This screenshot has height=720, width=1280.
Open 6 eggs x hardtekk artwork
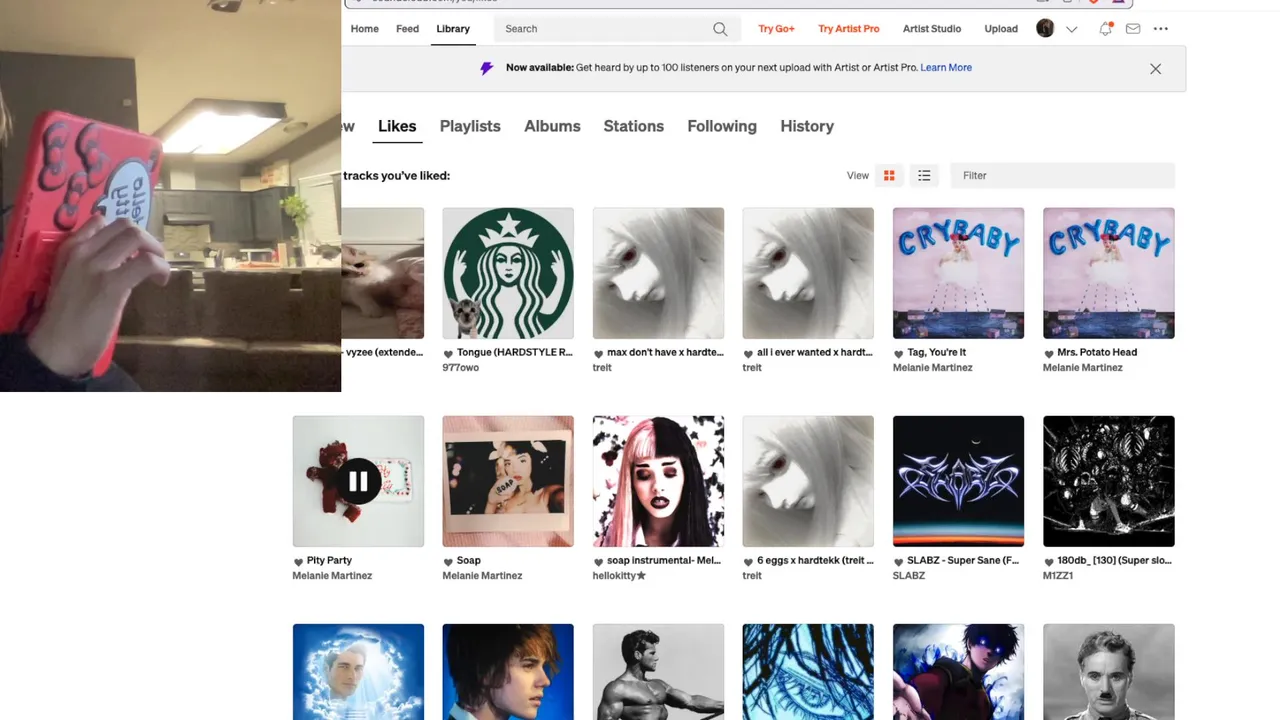[808, 481]
